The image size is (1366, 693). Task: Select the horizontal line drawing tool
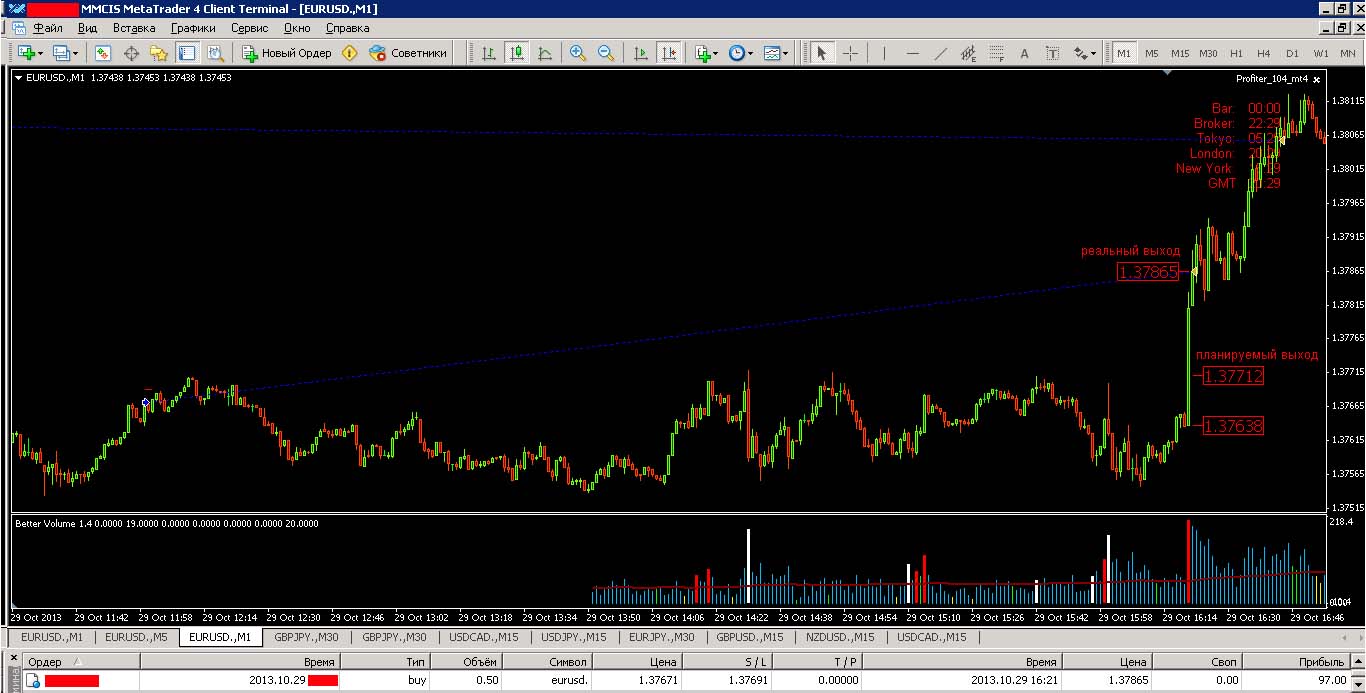pos(912,53)
